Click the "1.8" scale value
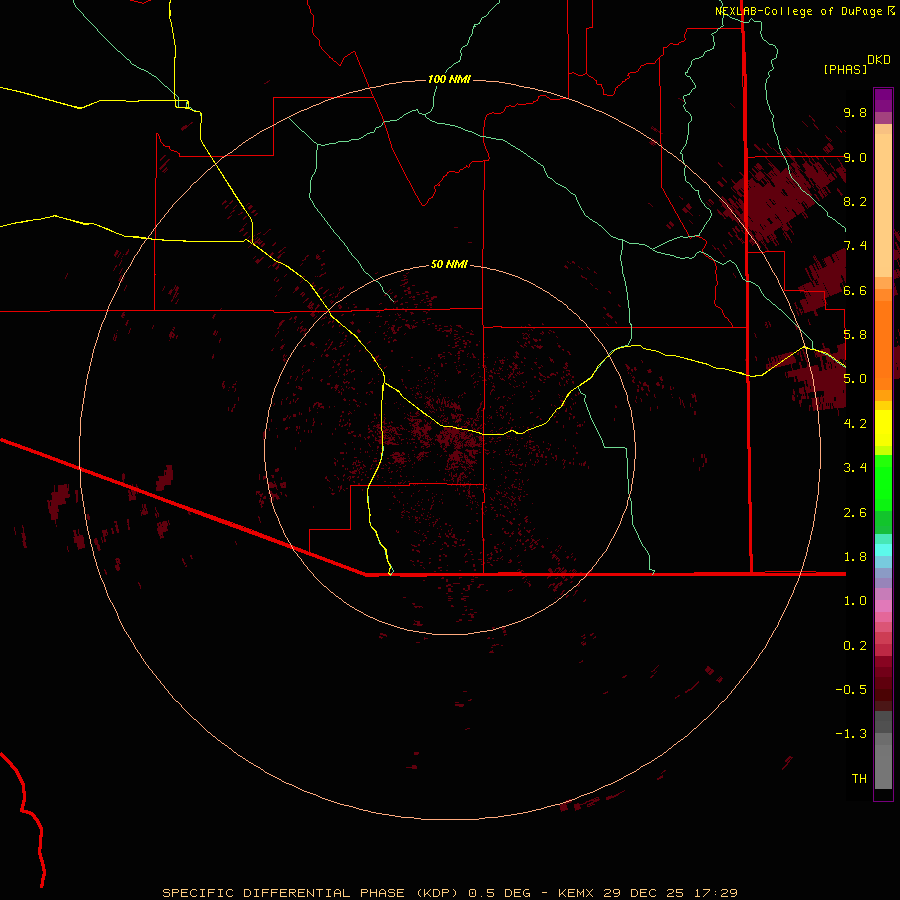900x900 pixels. (x=855, y=557)
